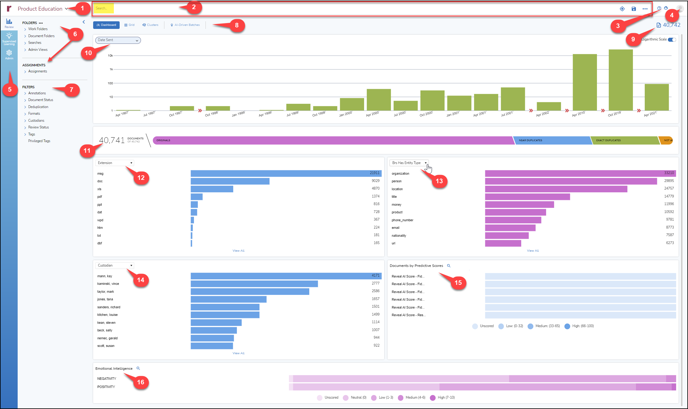Open the Date Sent dropdown
Screen dimensions: 688x409
pyautogui.click(x=118, y=40)
